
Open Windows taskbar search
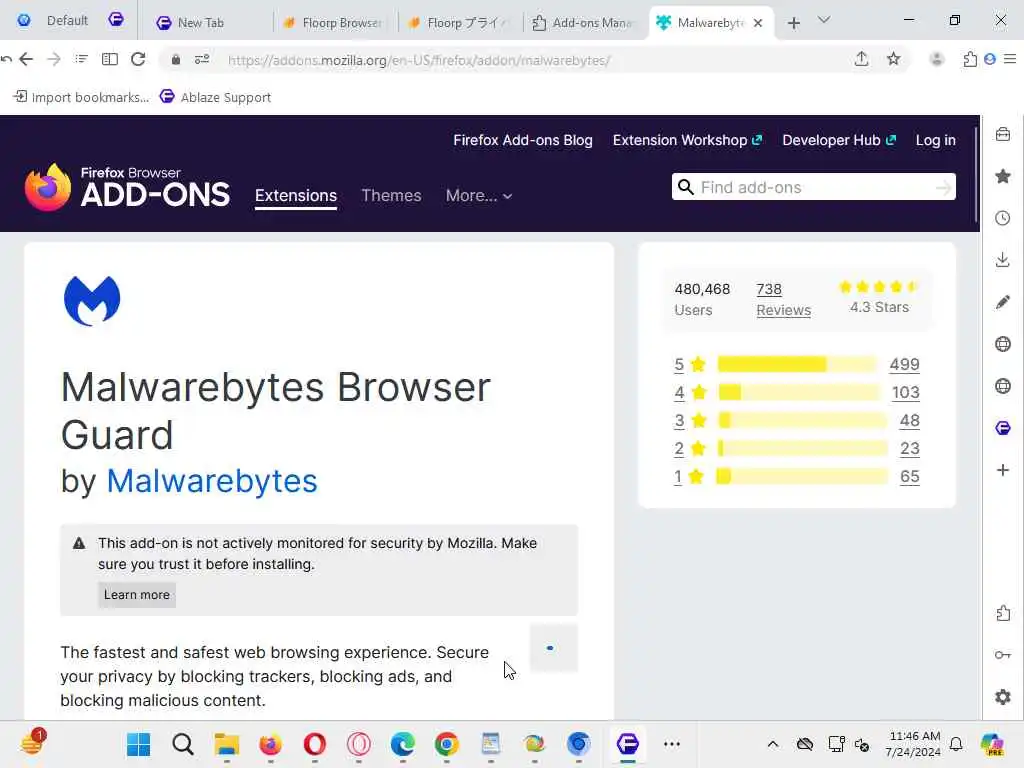point(183,744)
